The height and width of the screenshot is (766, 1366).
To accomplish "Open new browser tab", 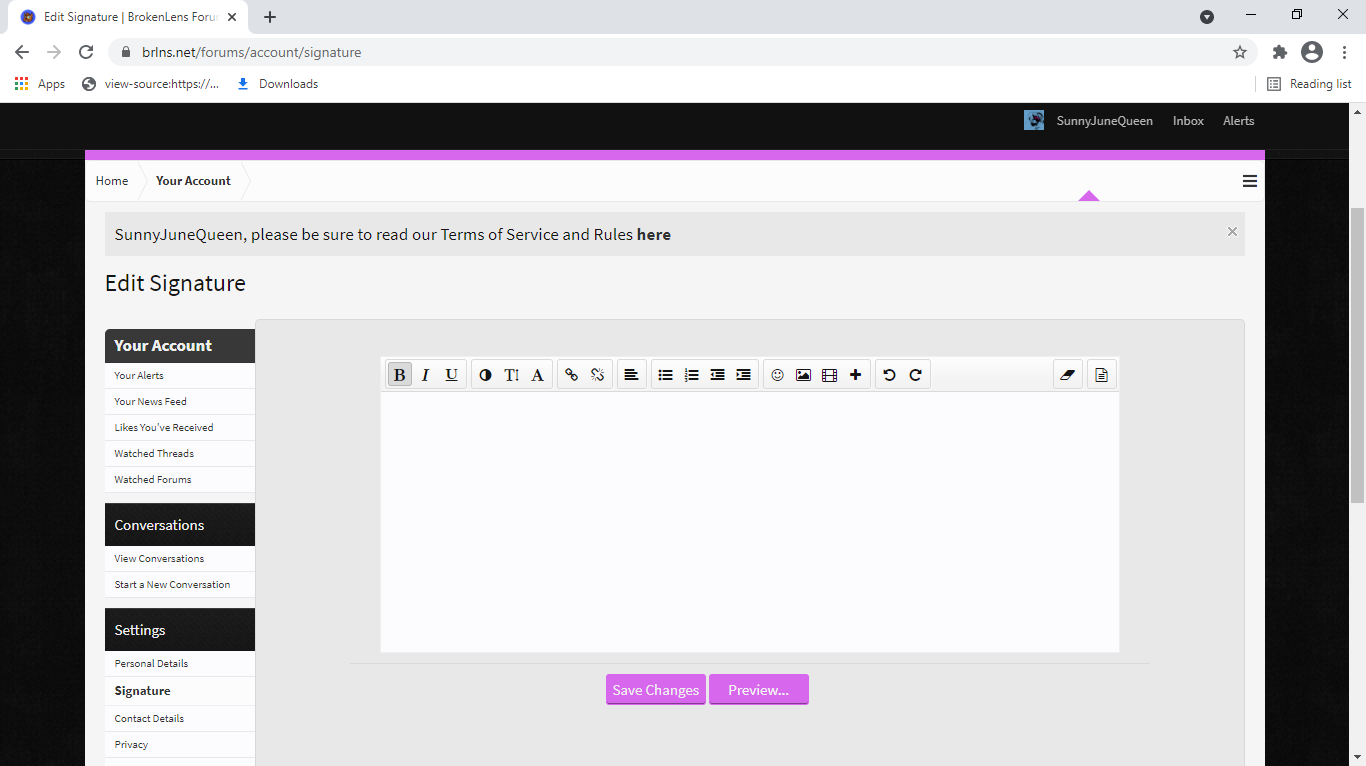I will coord(270,17).
